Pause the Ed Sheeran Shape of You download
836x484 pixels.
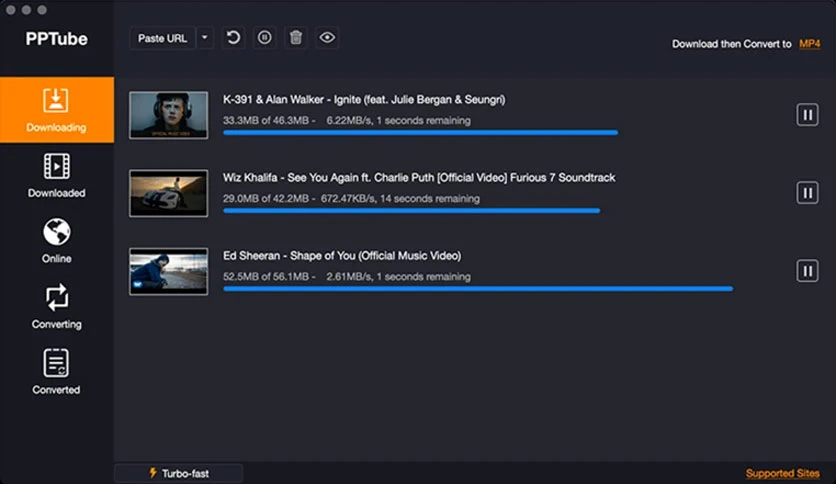click(x=807, y=271)
